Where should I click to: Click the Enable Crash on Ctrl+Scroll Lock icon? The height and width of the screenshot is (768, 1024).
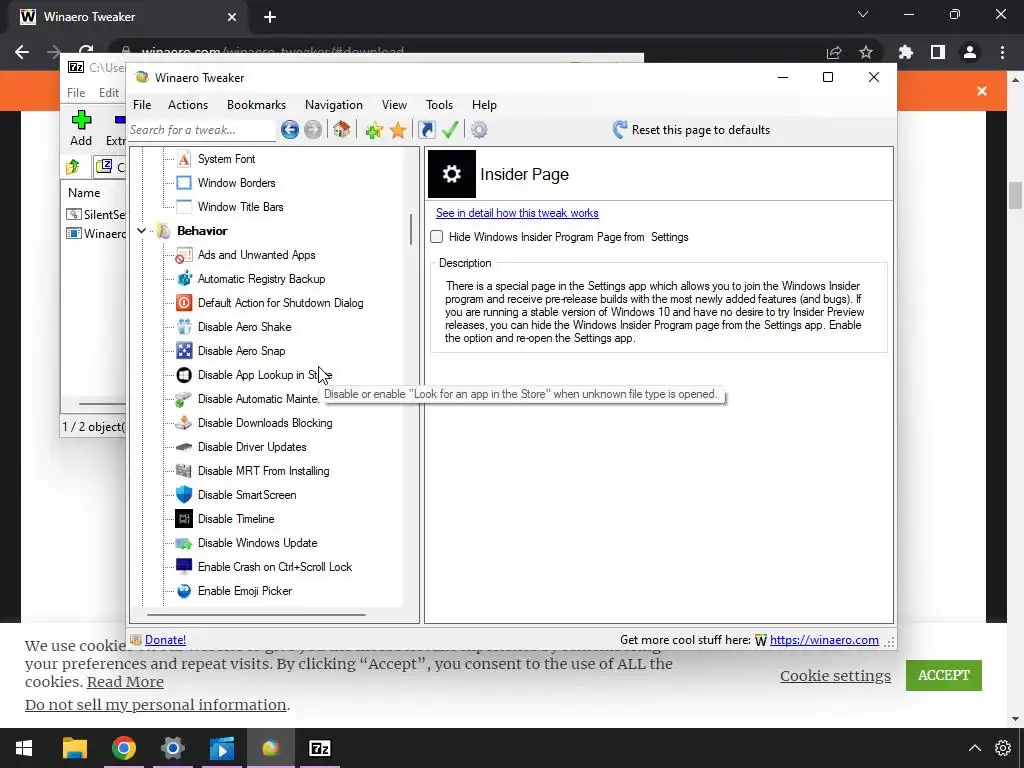[184, 567]
